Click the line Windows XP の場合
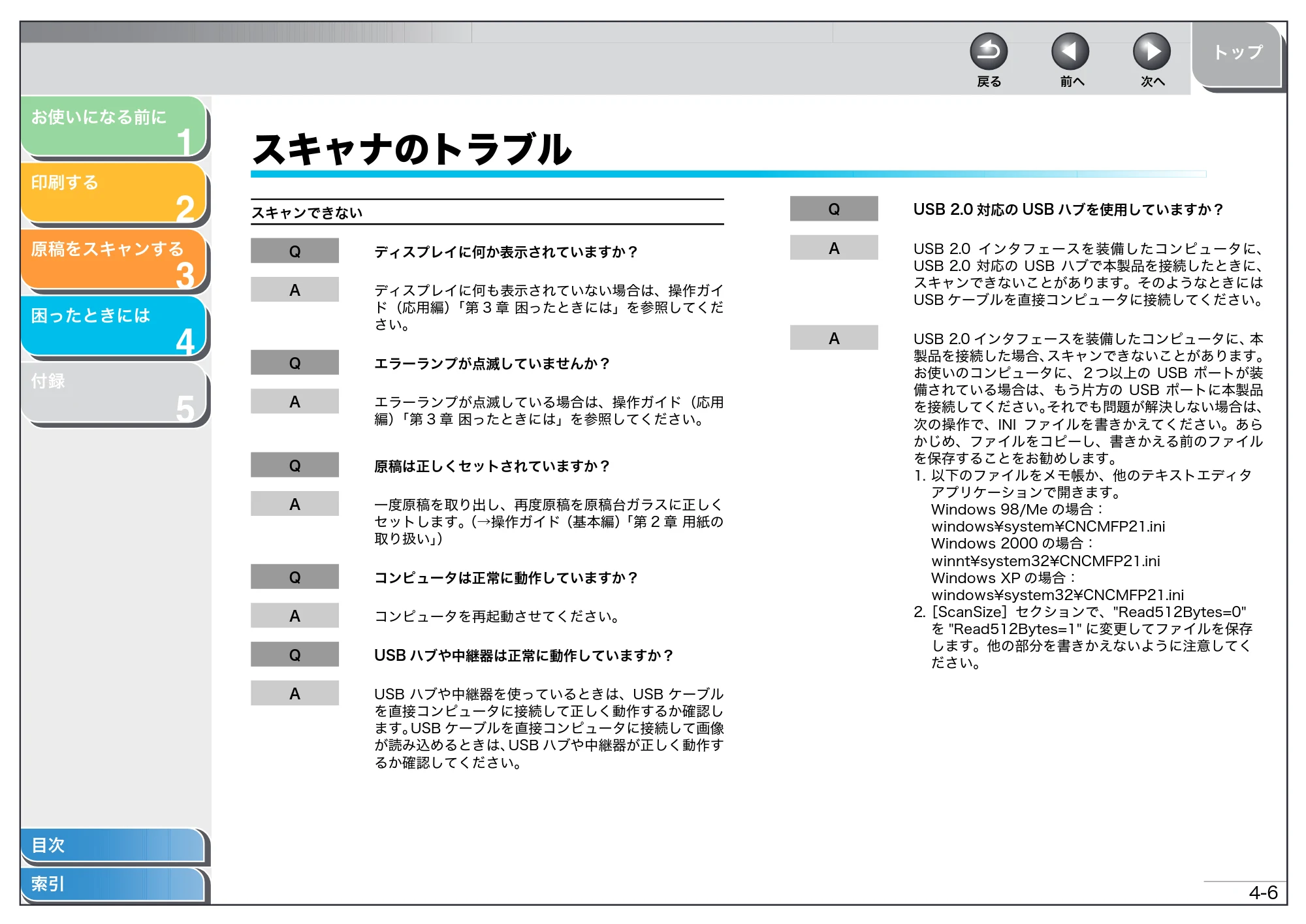1306x924 pixels. [x=1003, y=578]
